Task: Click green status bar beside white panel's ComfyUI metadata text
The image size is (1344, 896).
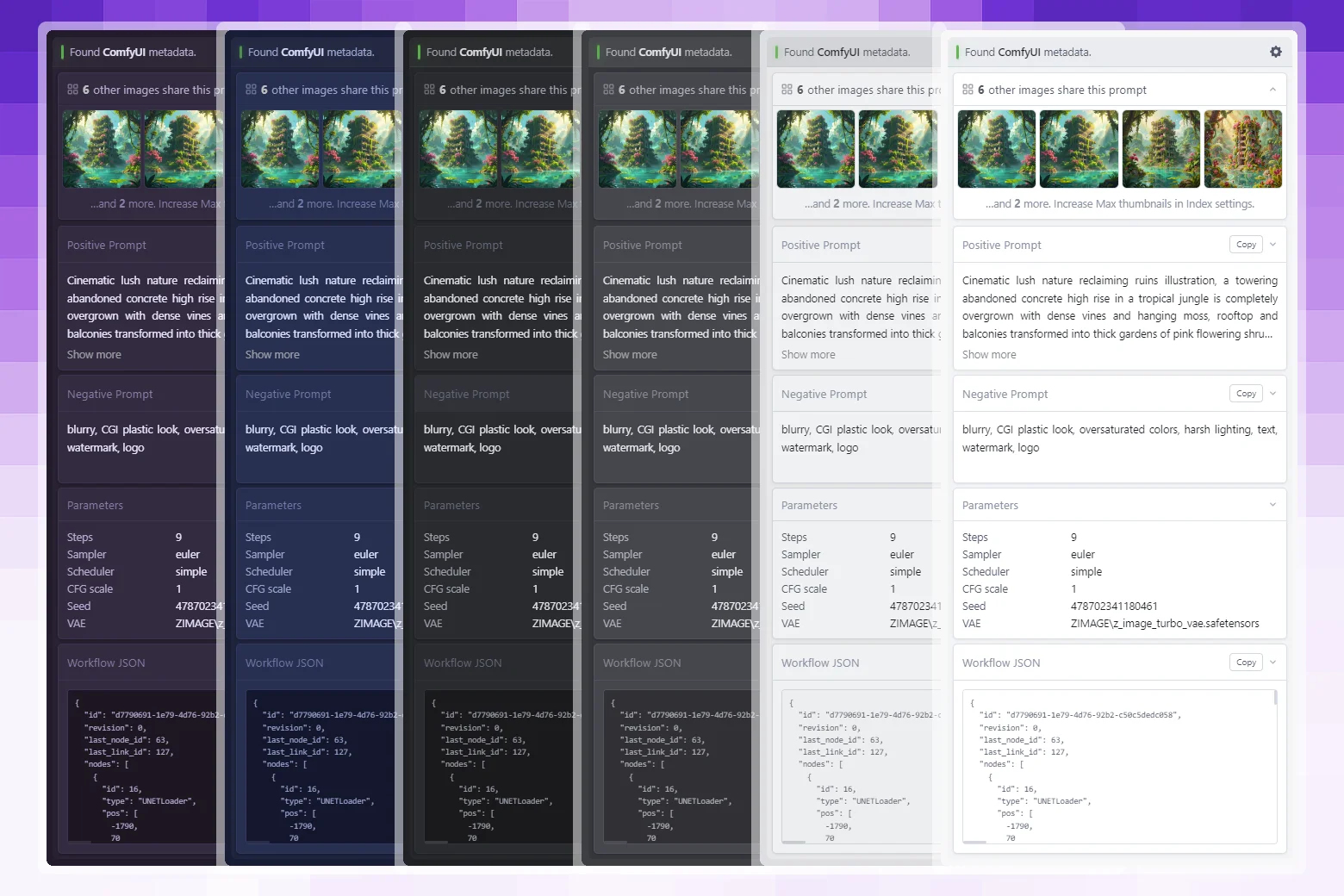Action: [x=957, y=53]
